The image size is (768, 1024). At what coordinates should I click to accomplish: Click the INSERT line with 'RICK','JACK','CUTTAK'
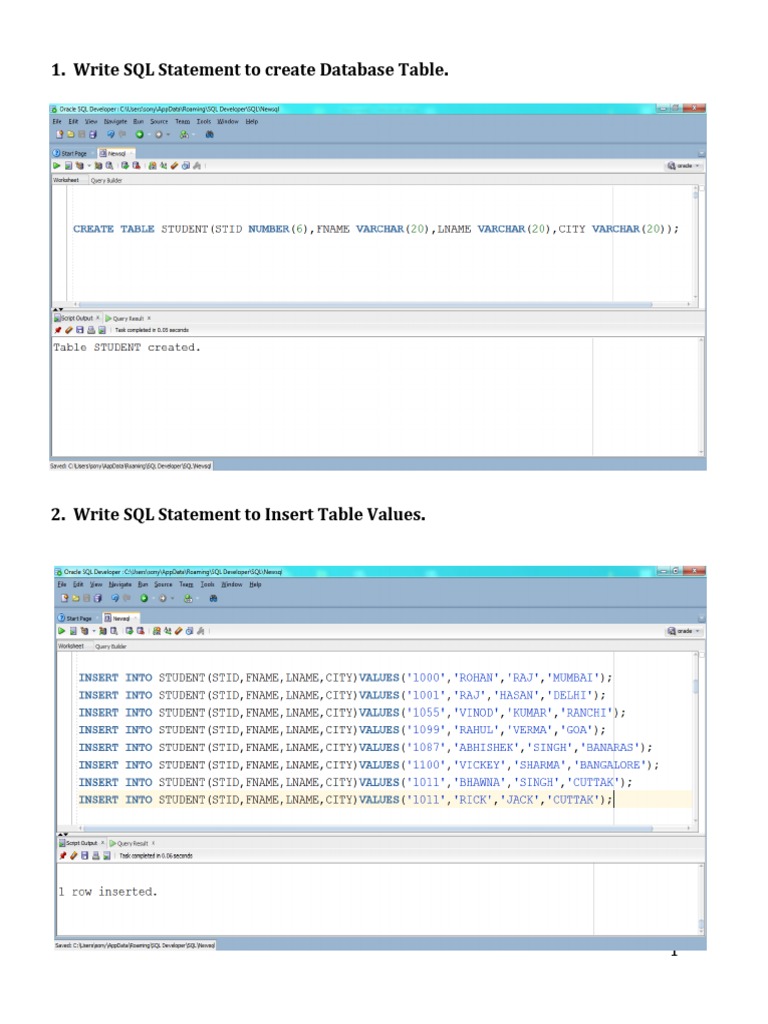(x=345, y=799)
